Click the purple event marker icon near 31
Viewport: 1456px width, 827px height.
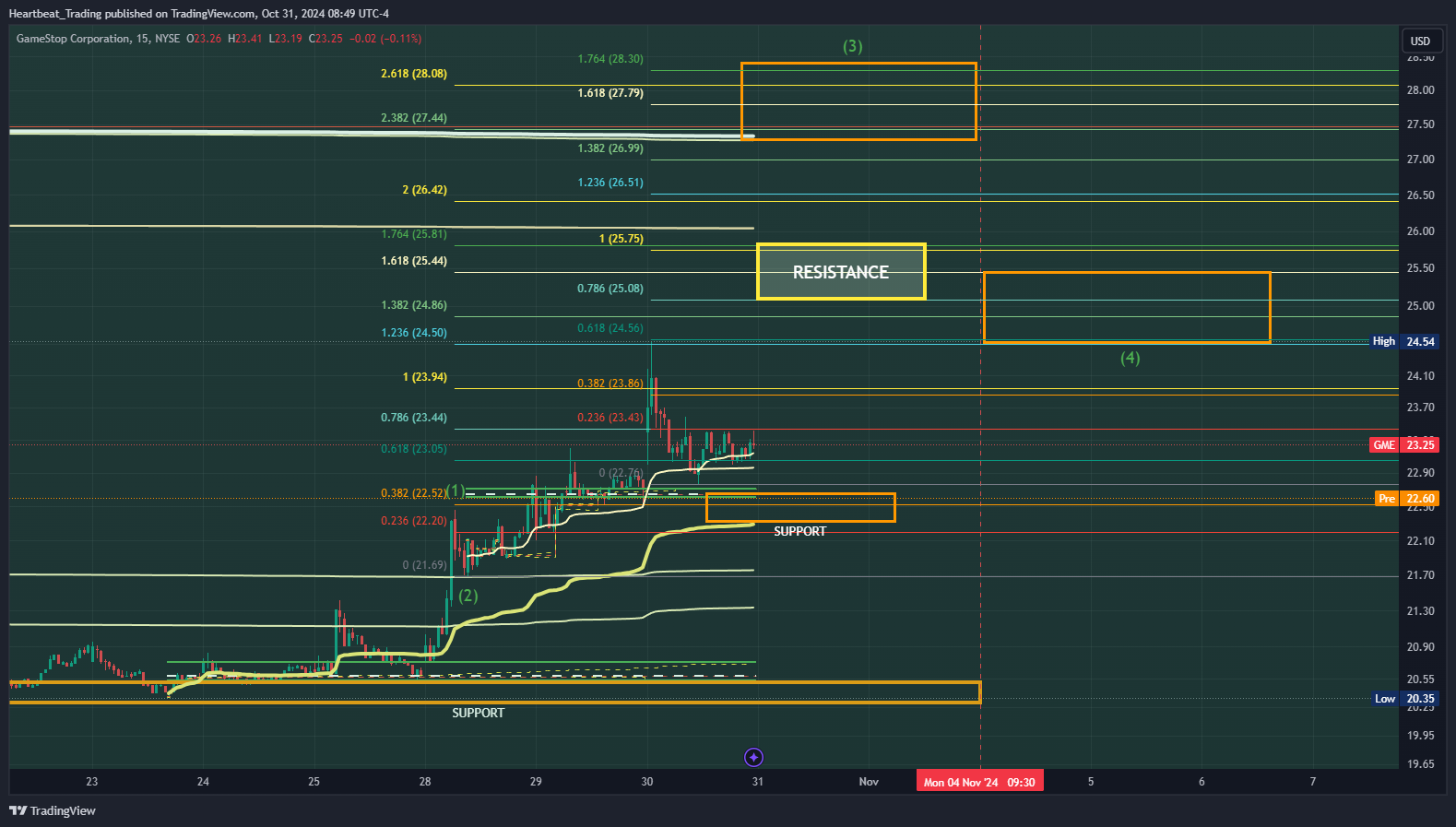pyautogui.click(x=753, y=757)
